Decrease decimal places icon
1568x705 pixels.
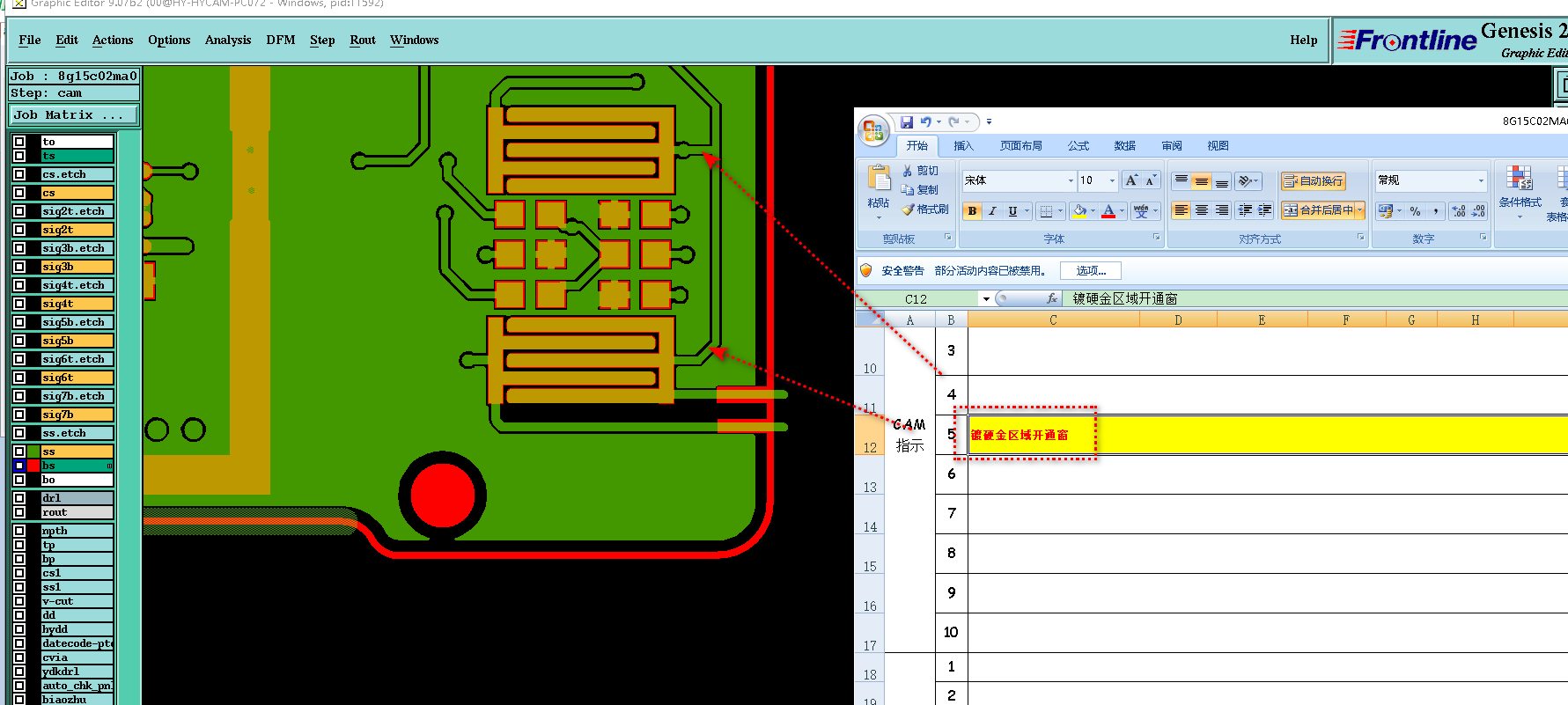(1479, 211)
